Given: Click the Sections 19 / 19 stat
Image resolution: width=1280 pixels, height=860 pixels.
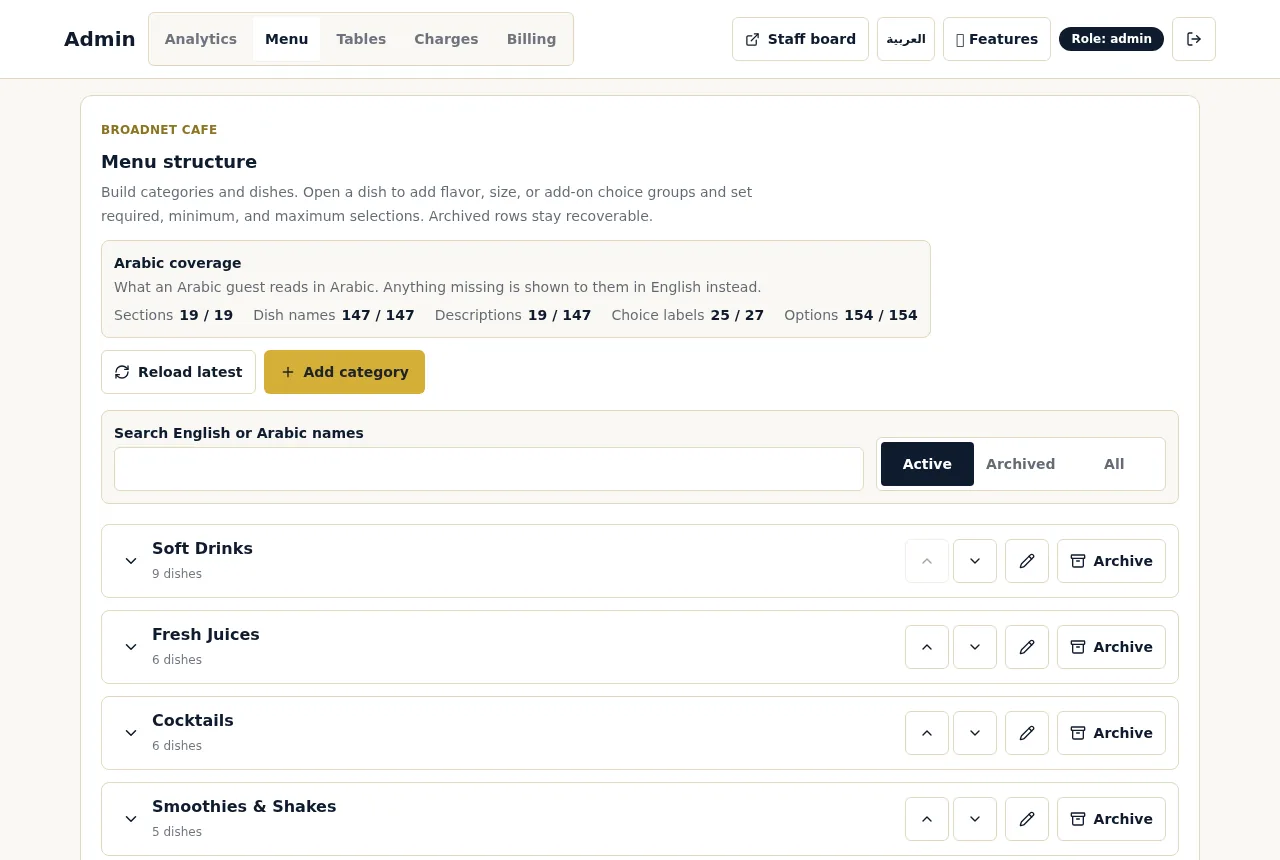Looking at the screenshot, I should coord(173,315).
